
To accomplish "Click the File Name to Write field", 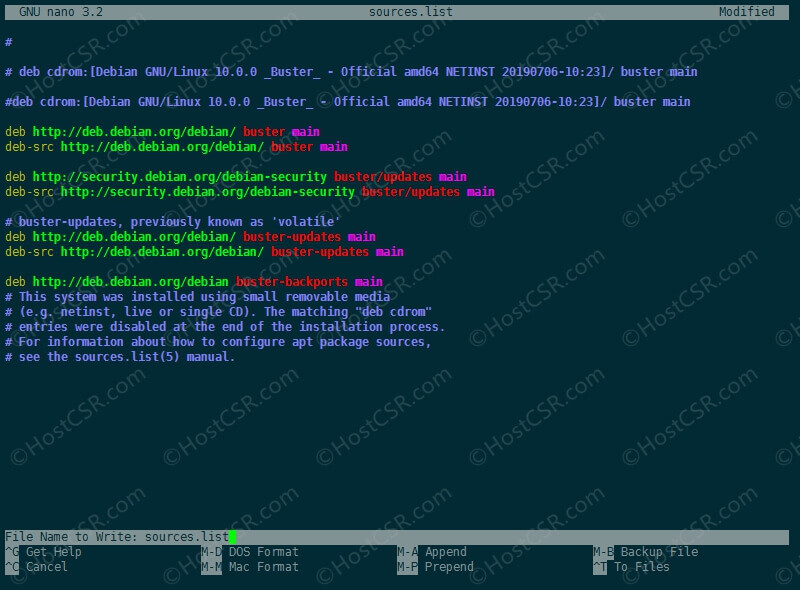I will [x=397, y=537].
